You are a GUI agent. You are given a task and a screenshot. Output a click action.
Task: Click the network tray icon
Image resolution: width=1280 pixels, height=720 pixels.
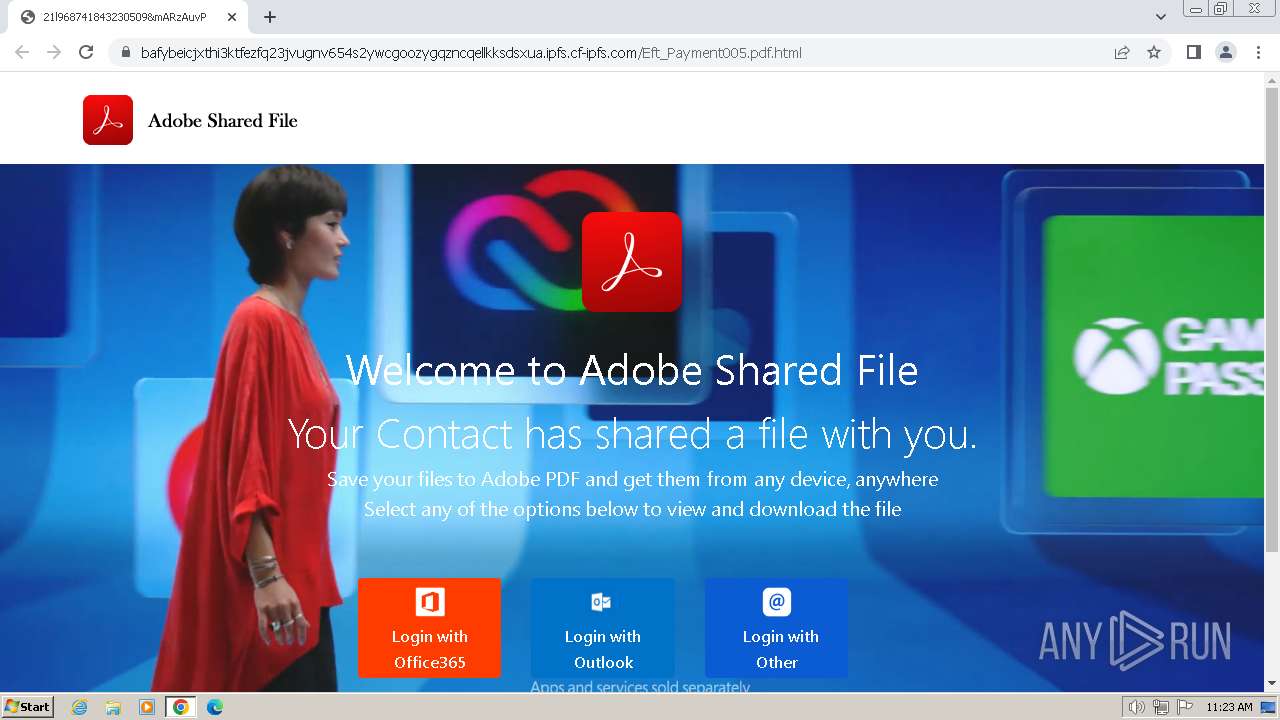click(1161, 707)
